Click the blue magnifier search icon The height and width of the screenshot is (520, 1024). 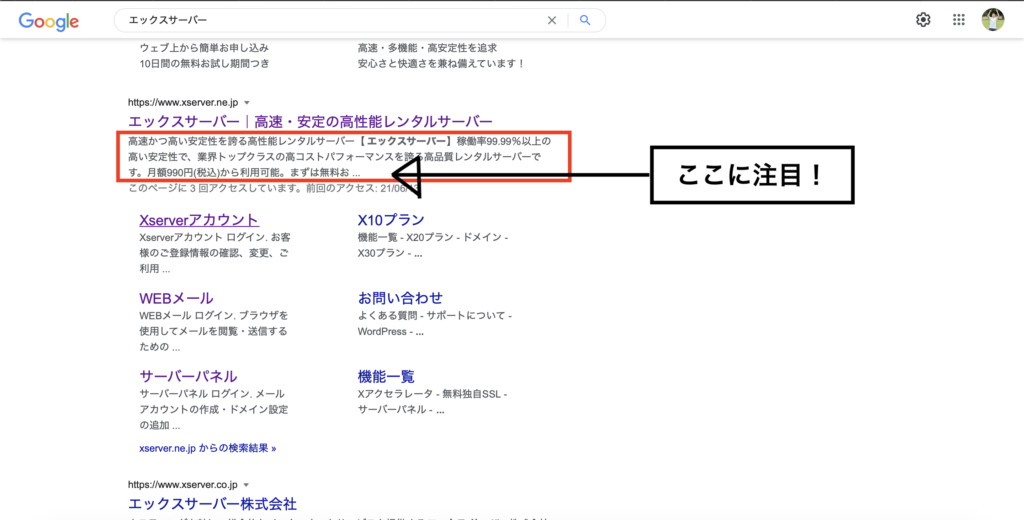585,20
